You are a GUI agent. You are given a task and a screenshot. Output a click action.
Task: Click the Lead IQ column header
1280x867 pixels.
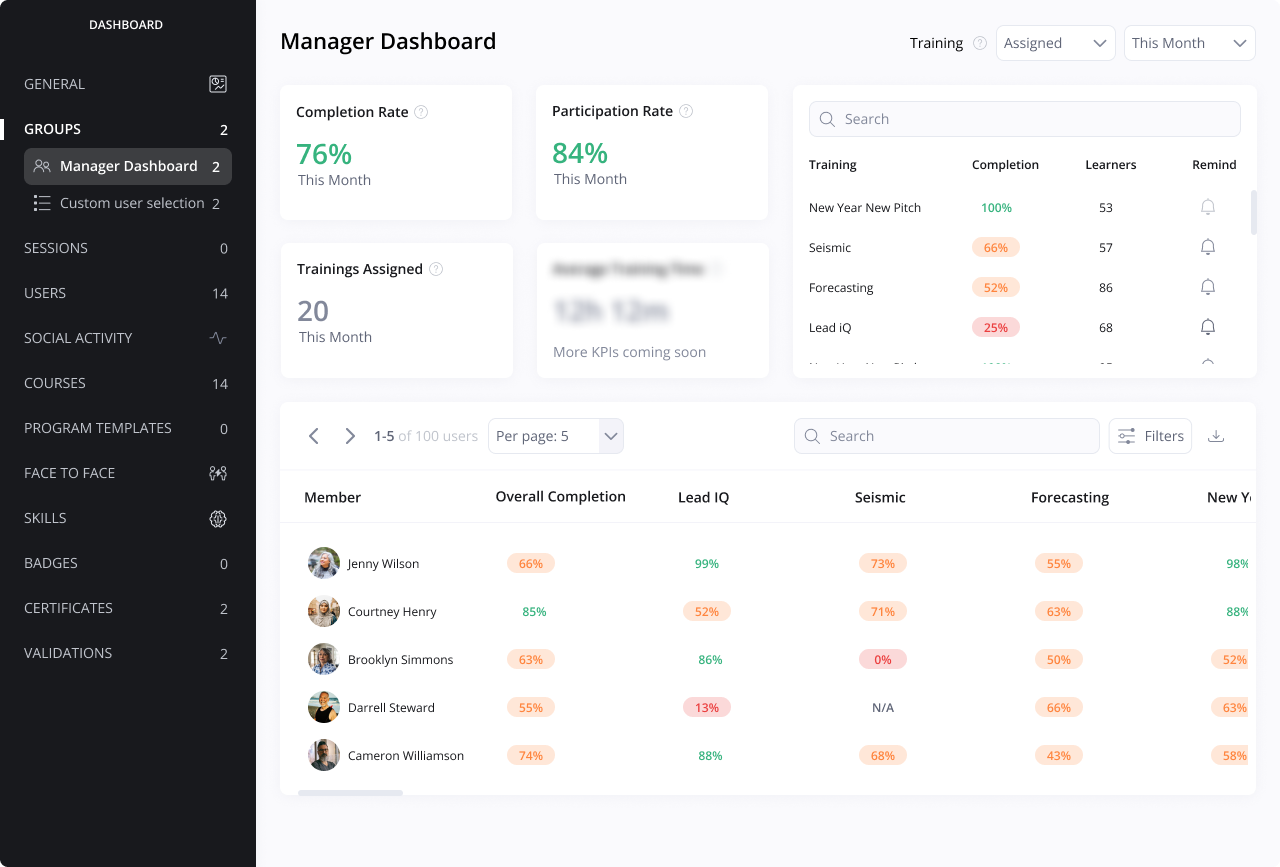(704, 497)
